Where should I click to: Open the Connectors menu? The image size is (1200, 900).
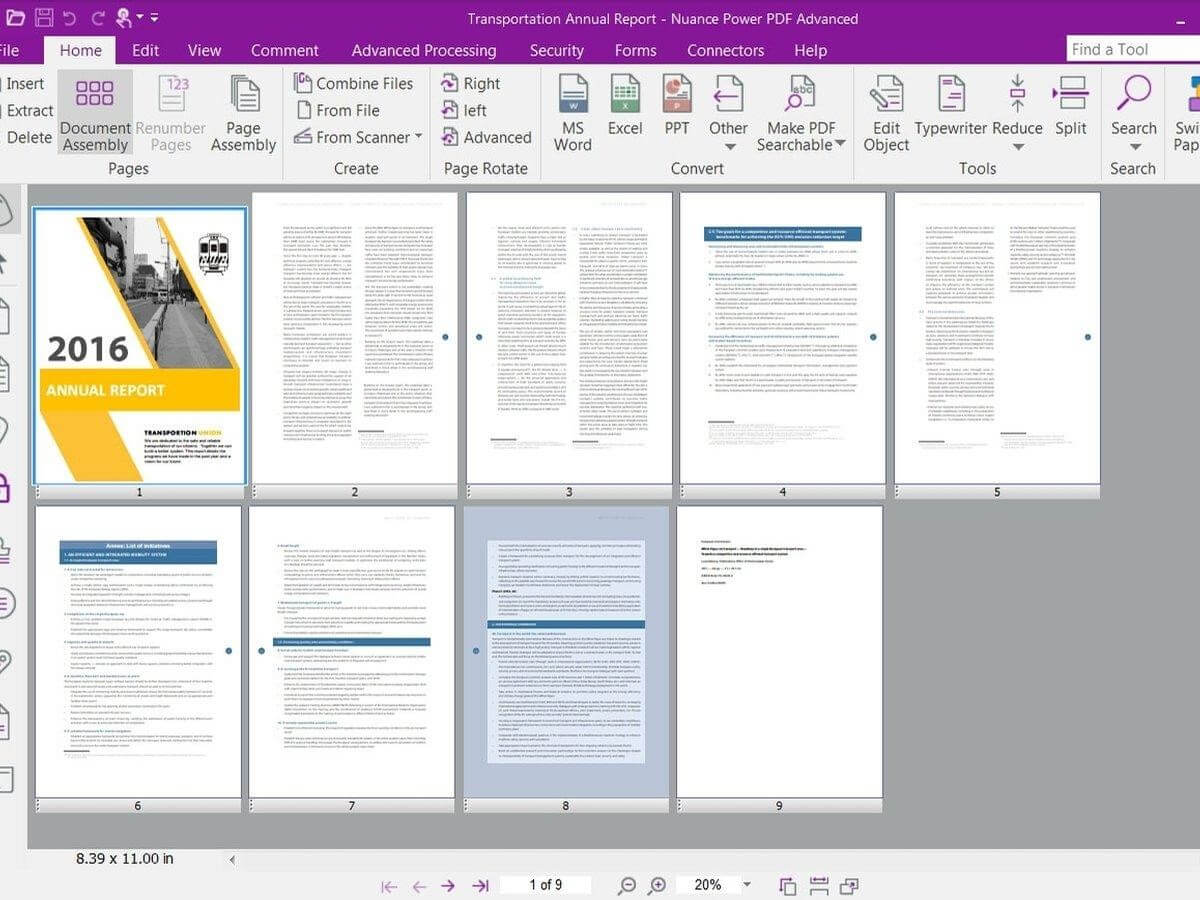724,50
